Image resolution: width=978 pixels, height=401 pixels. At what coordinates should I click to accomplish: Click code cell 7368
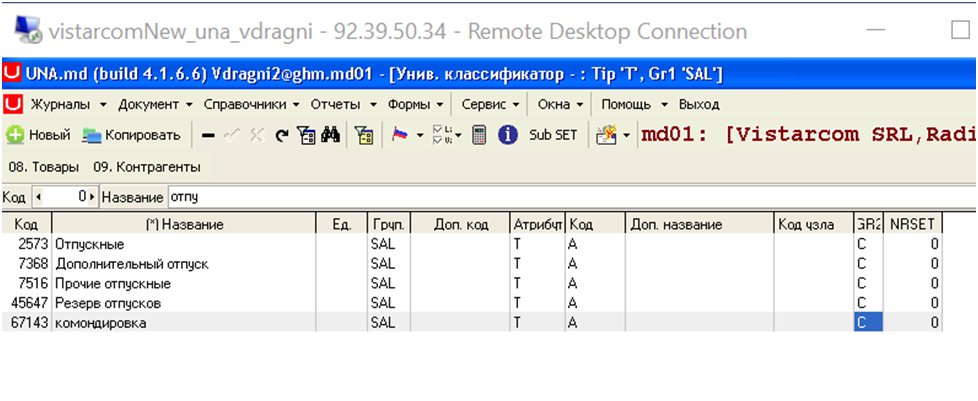tap(26, 264)
